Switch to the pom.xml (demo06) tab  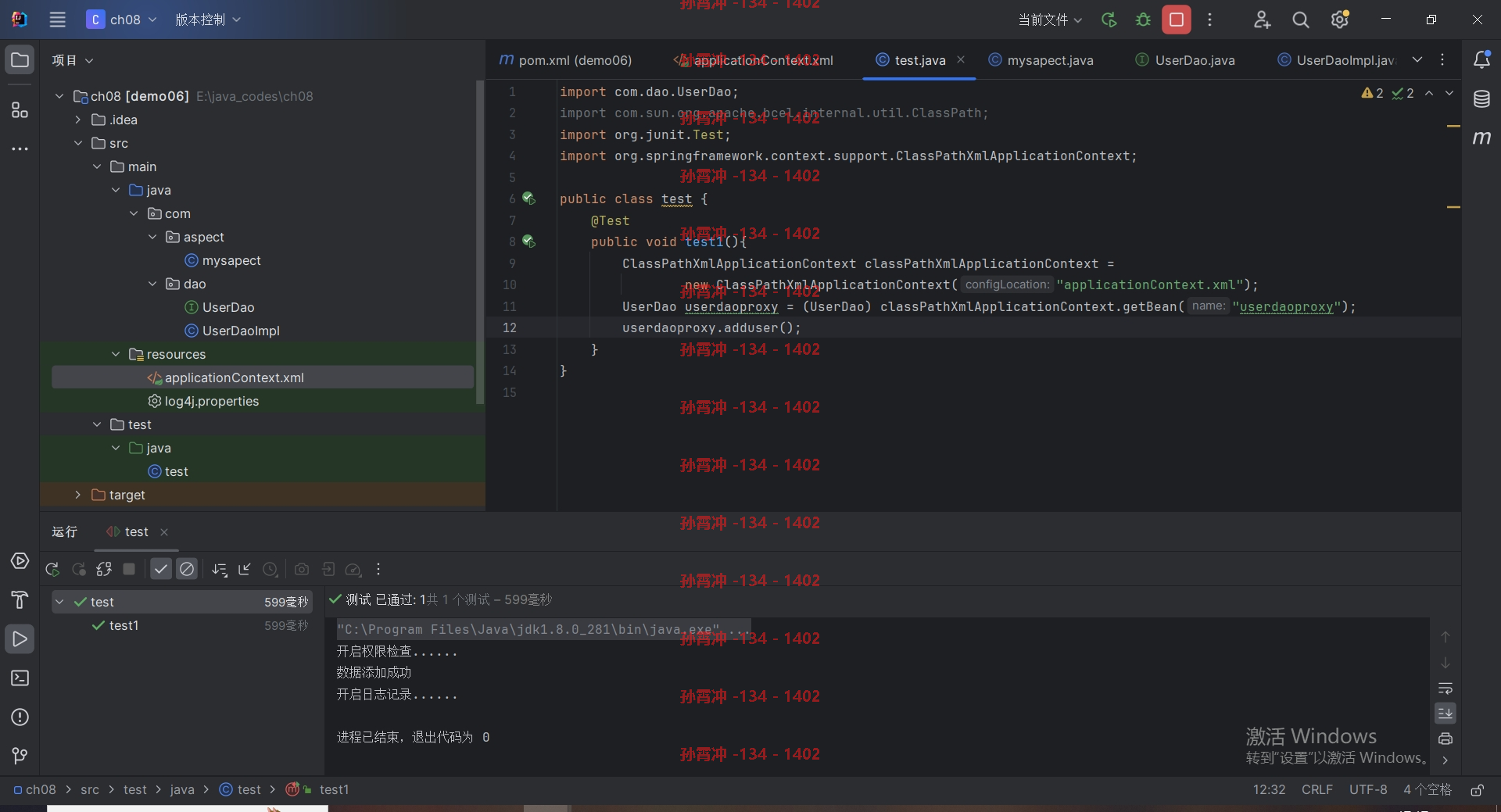(x=565, y=60)
